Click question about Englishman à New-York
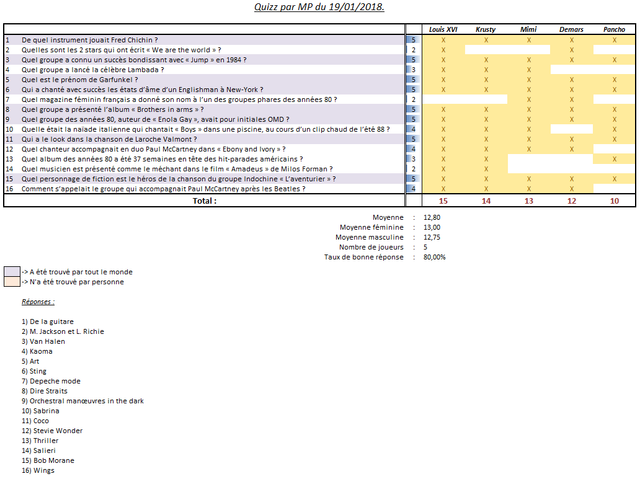The width and height of the screenshot is (640, 478). (142, 89)
